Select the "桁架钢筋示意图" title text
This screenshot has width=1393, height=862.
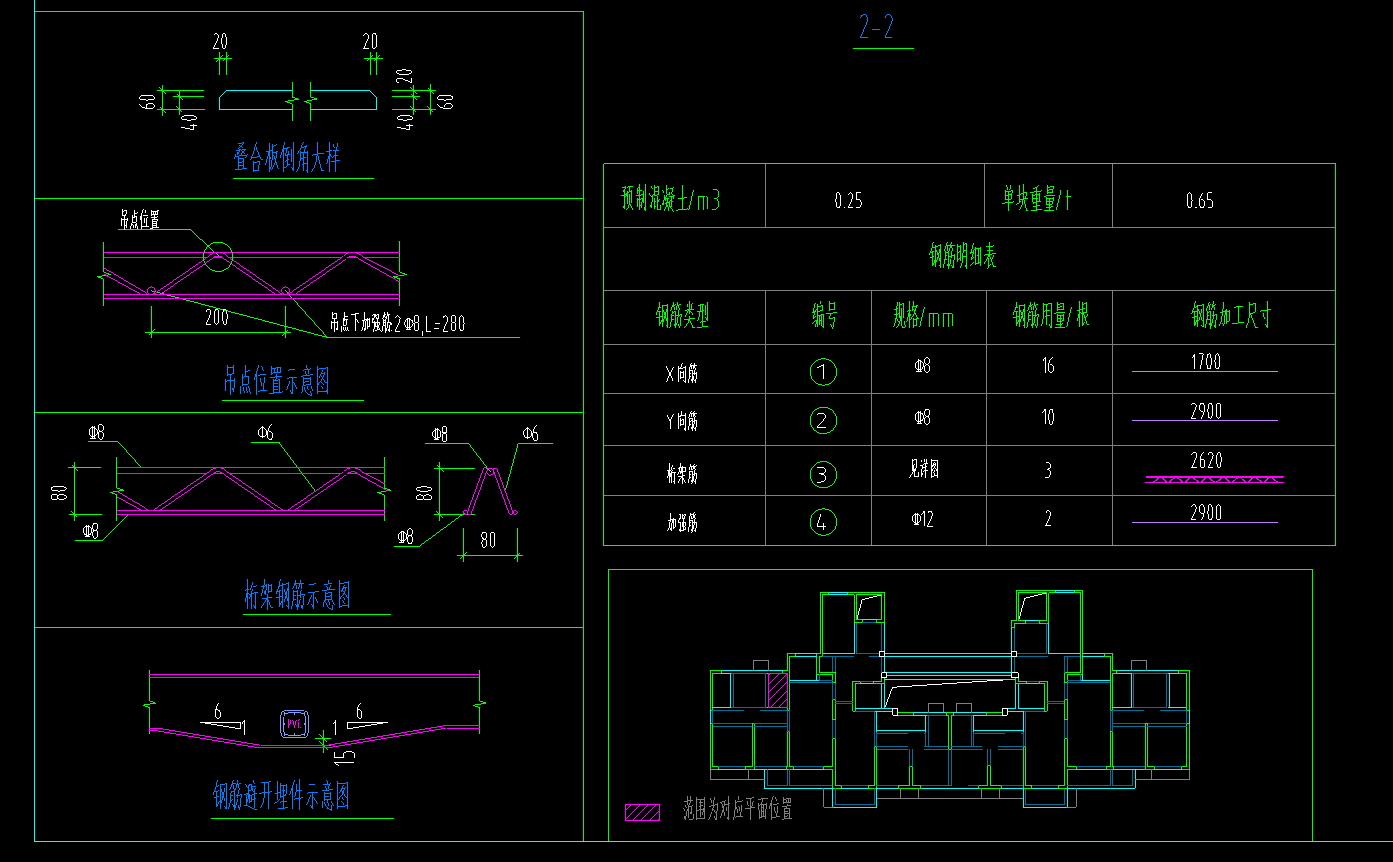[298, 596]
